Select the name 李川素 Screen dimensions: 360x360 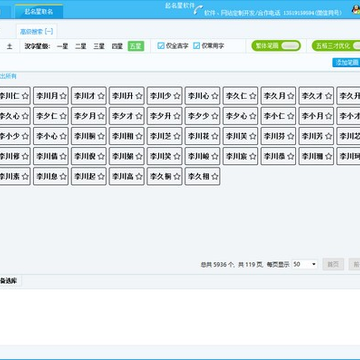(14, 176)
